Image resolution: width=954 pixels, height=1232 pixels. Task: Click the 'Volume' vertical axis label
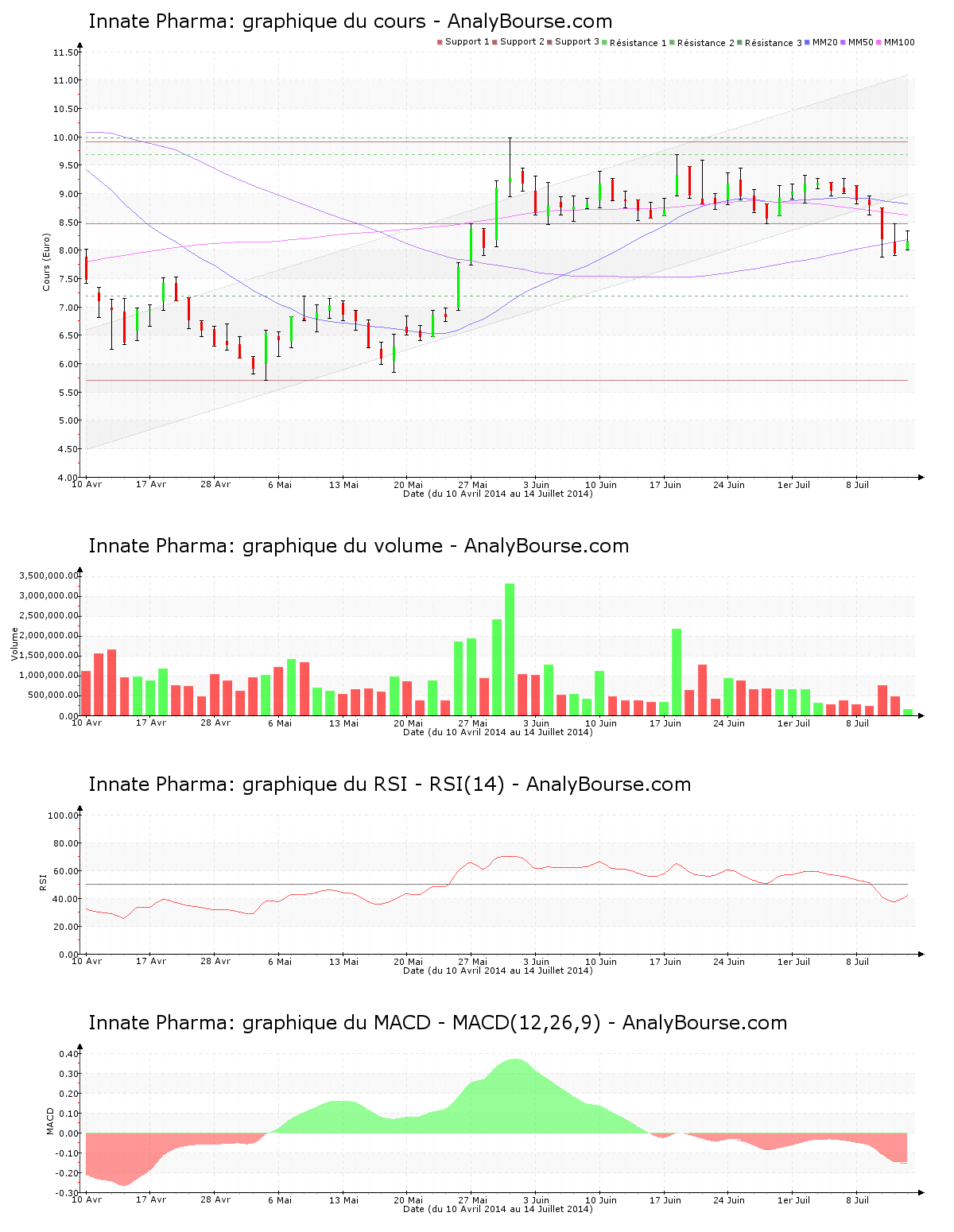pyautogui.click(x=14, y=644)
